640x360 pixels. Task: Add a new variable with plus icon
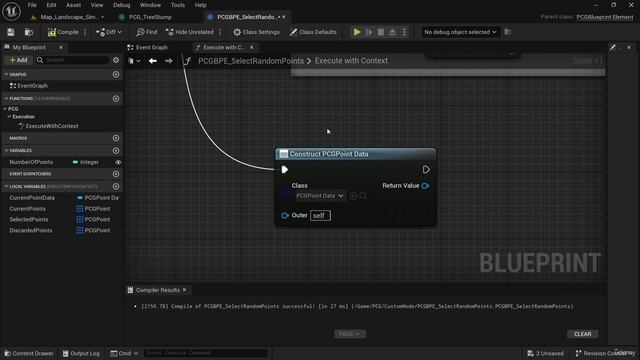[116, 151]
